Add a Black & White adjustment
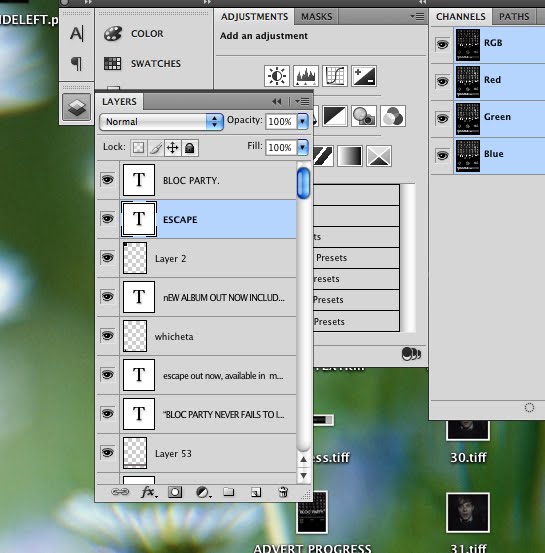 tap(335, 116)
